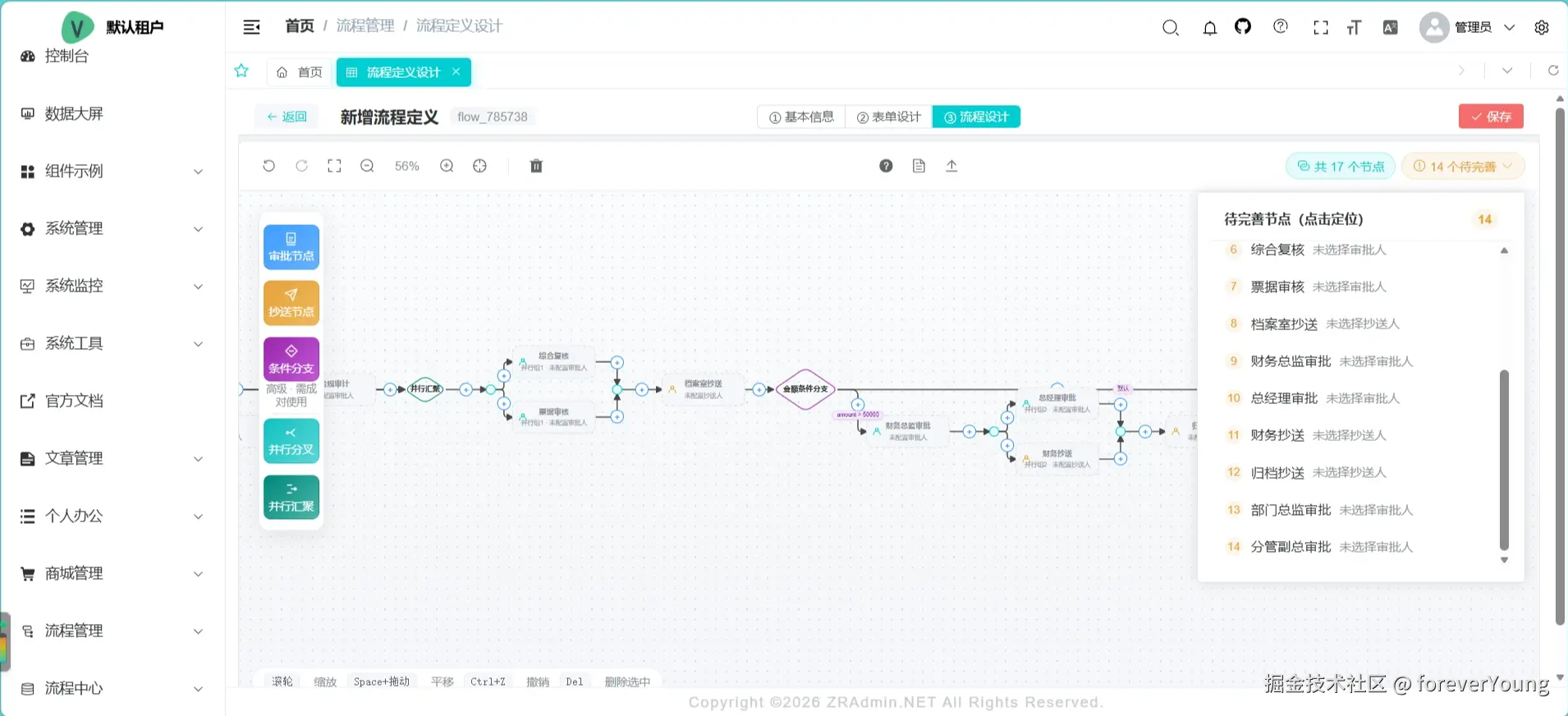
Task: Close the 流程定义设计 tab
Action: pyautogui.click(x=456, y=71)
